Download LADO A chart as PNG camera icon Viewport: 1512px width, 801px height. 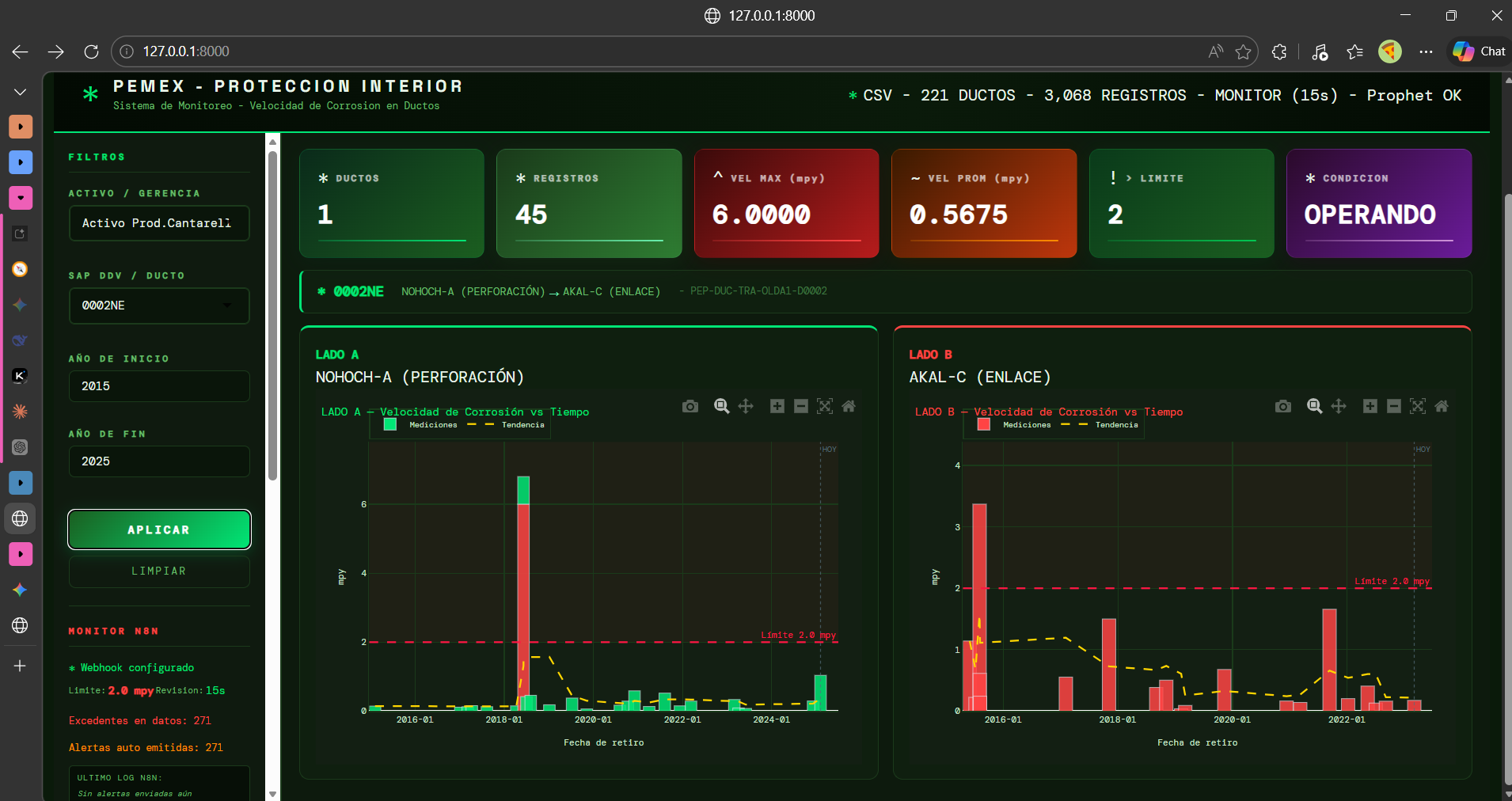coord(690,406)
